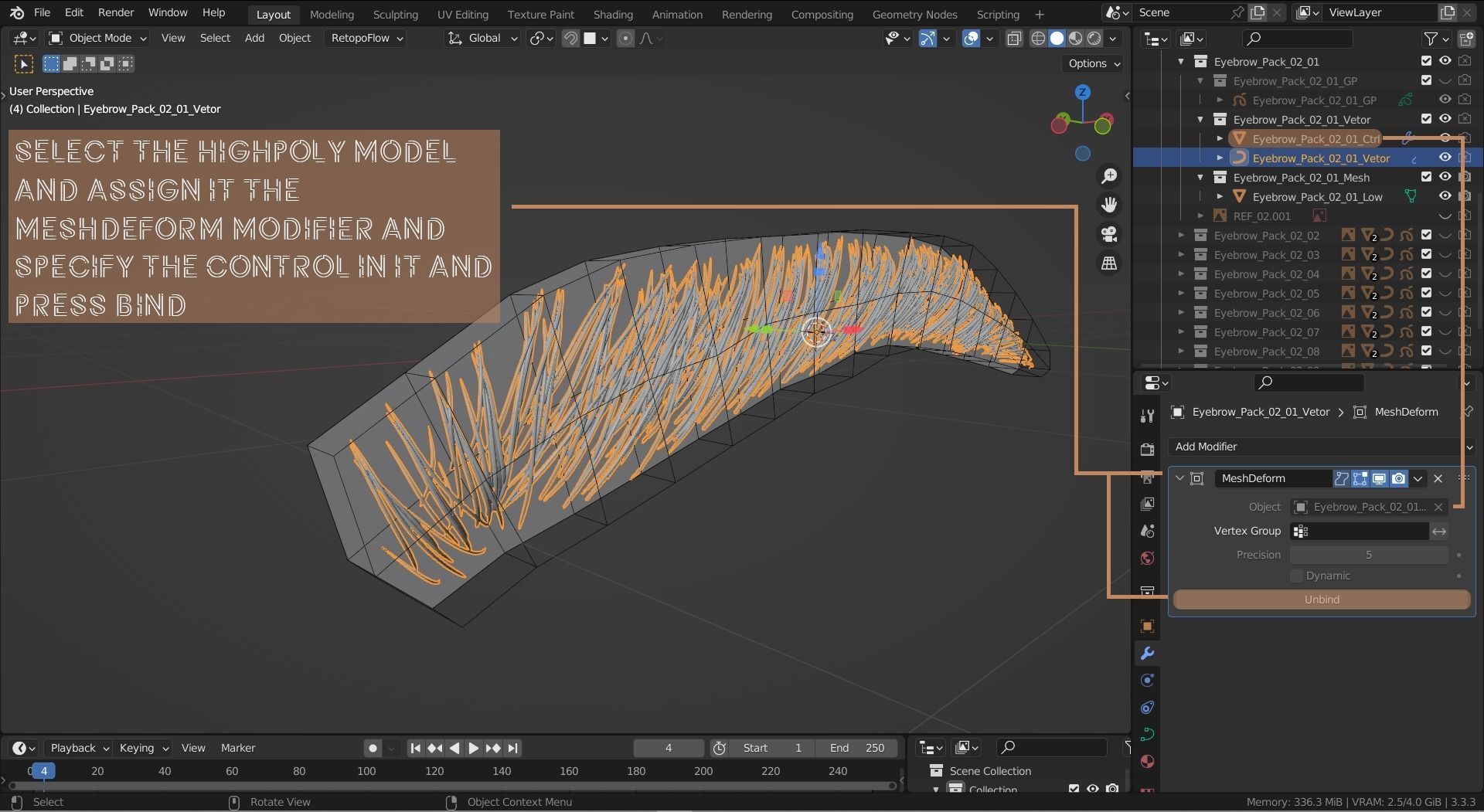This screenshot has width=1484, height=812.
Task: Open the Object Data curve properties tab
Action: pyautogui.click(x=1147, y=735)
